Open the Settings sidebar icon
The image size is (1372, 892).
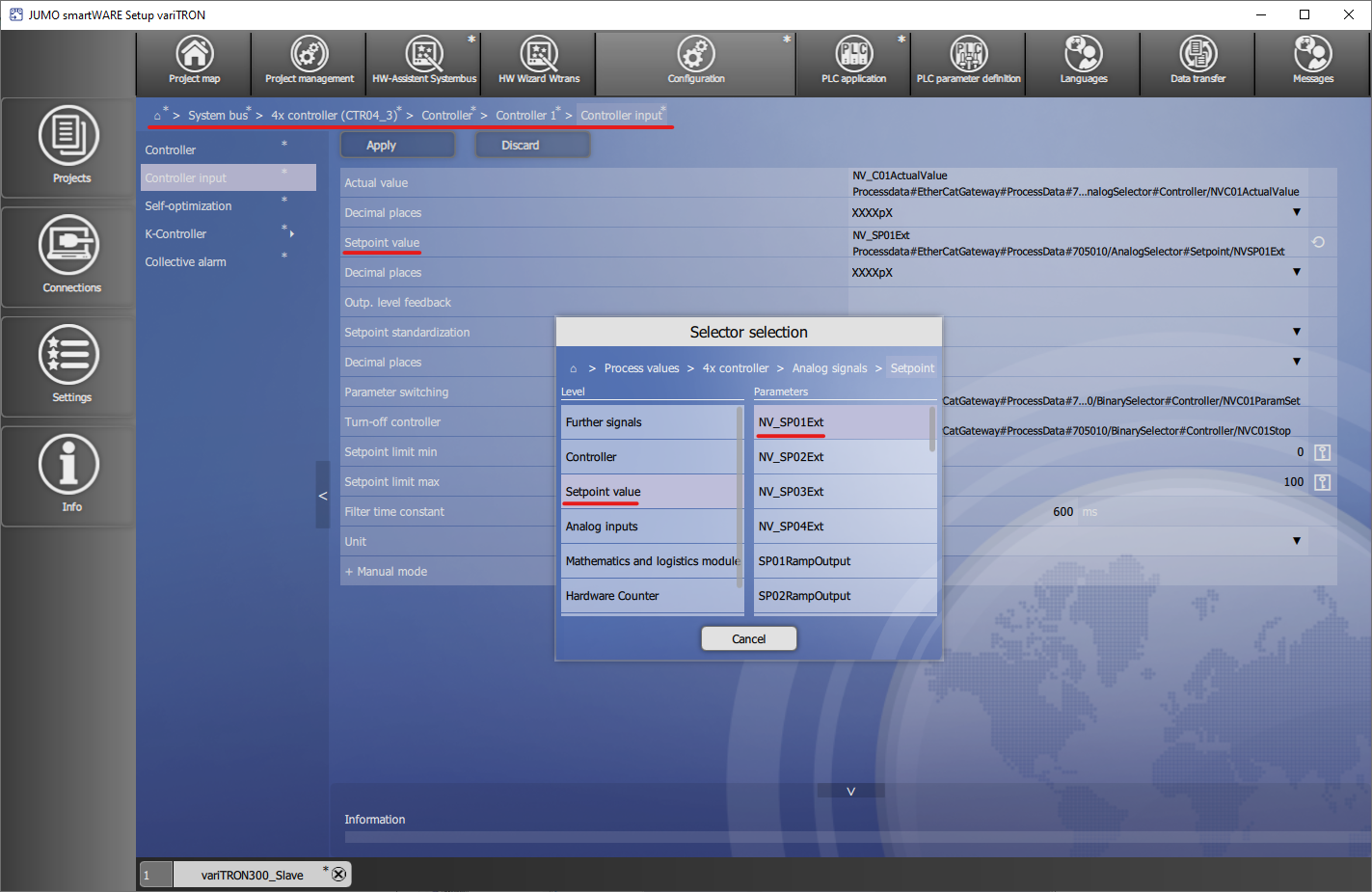(69, 365)
